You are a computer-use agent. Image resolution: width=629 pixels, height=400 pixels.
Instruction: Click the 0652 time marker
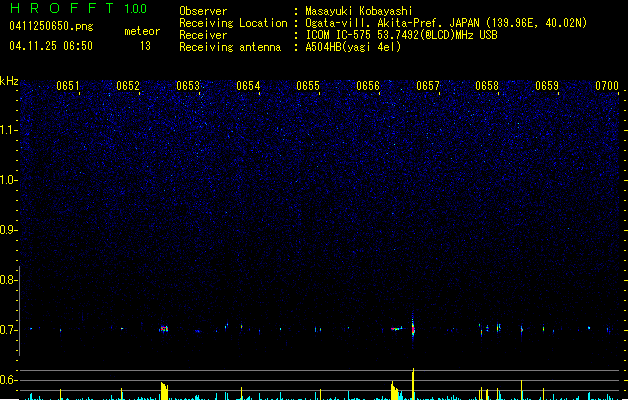click(128, 86)
